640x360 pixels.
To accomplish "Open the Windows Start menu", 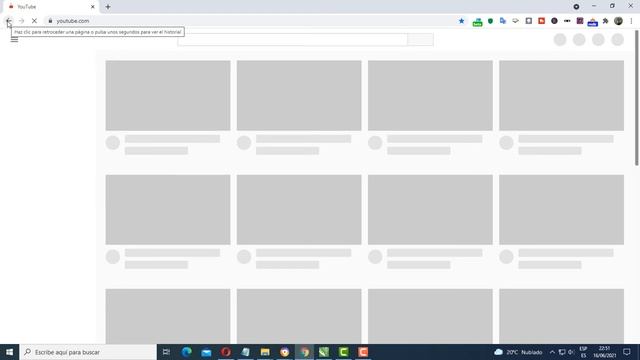I will tap(9, 352).
